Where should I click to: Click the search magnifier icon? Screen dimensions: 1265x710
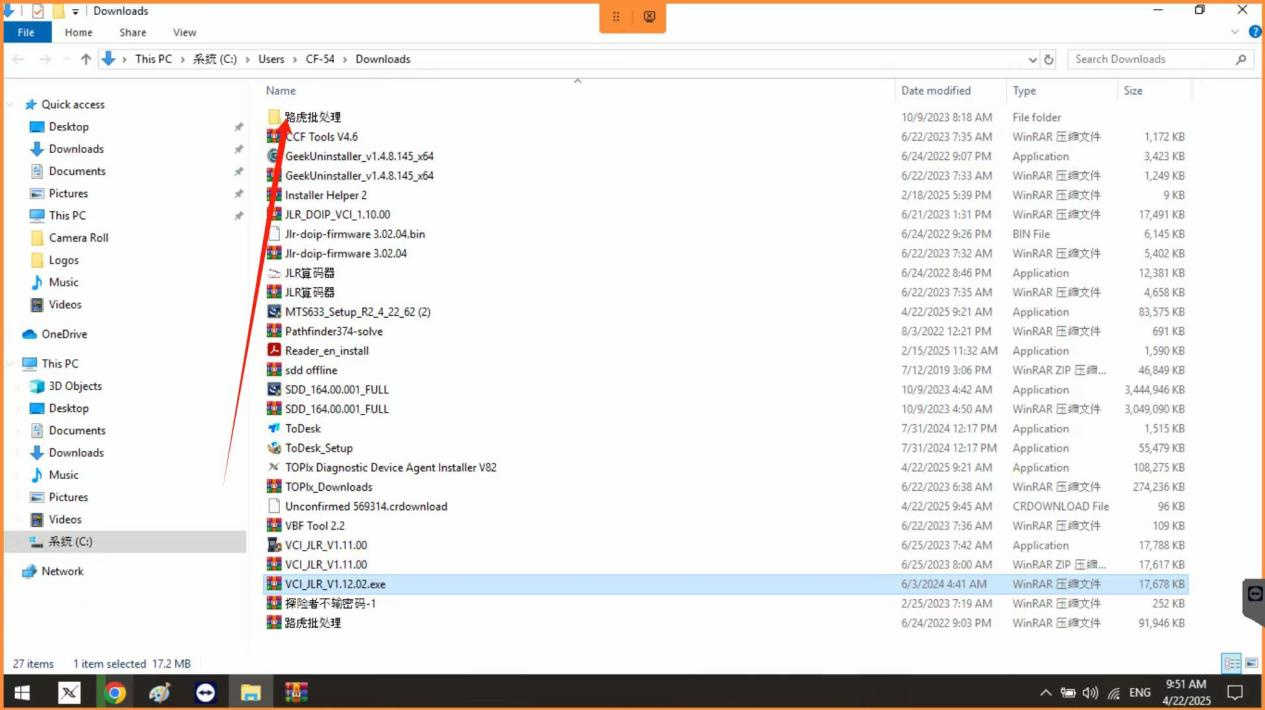(x=1242, y=59)
